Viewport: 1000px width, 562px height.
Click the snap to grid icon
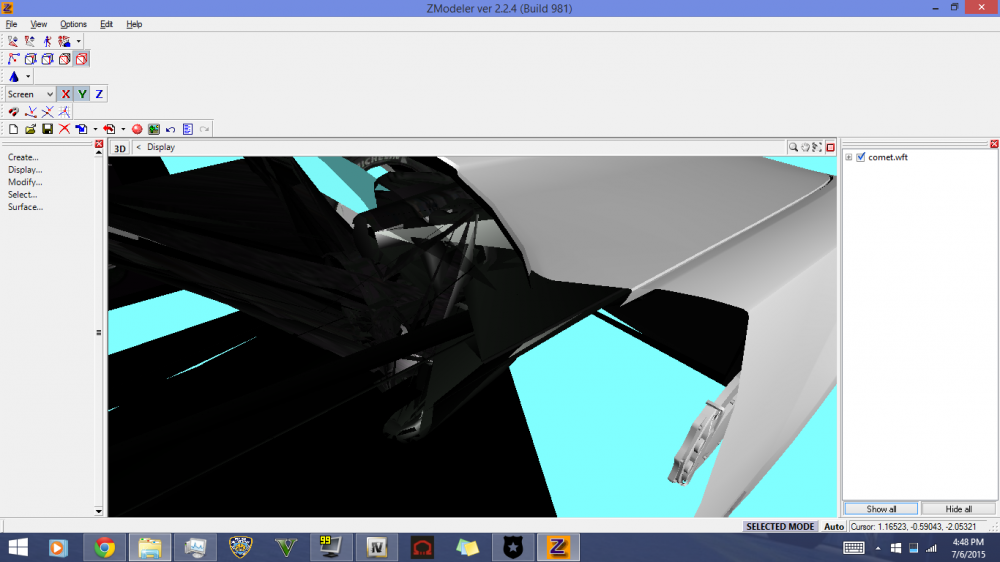(64, 112)
